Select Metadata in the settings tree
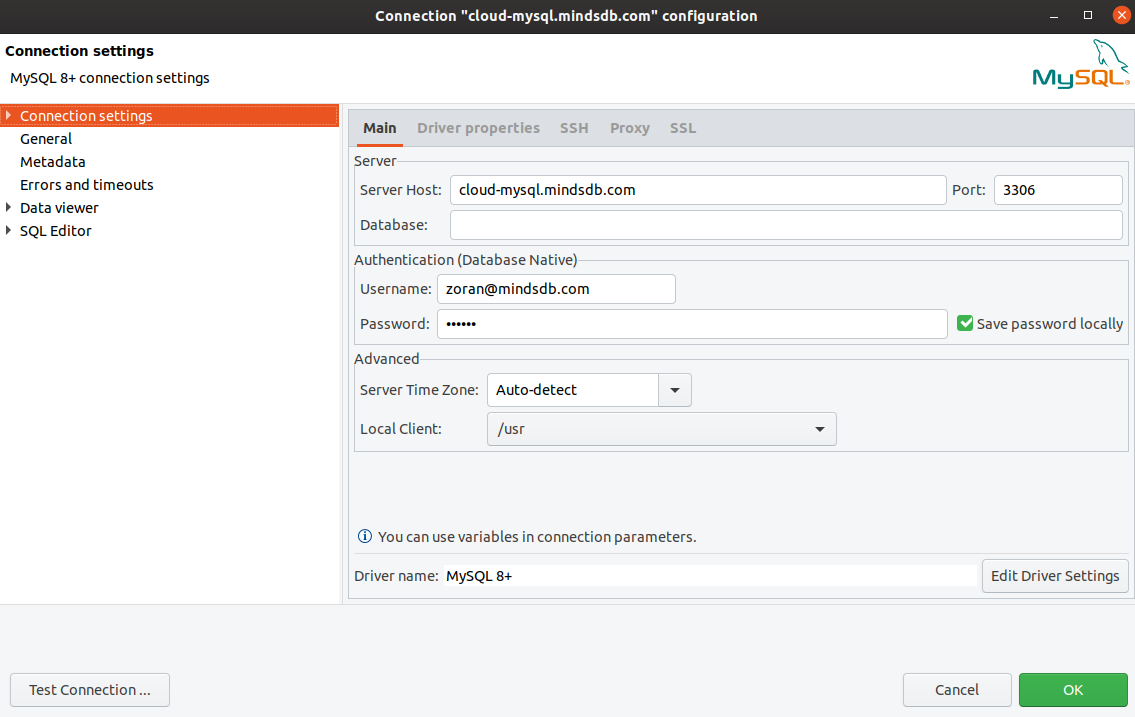 (x=52, y=161)
